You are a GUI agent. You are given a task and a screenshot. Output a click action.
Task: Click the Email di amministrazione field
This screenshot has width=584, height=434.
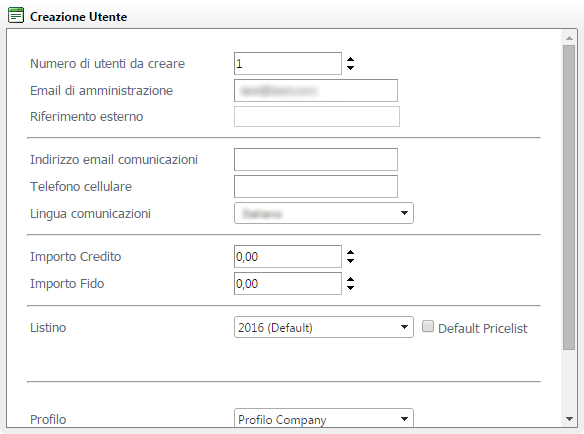[x=316, y=90]
